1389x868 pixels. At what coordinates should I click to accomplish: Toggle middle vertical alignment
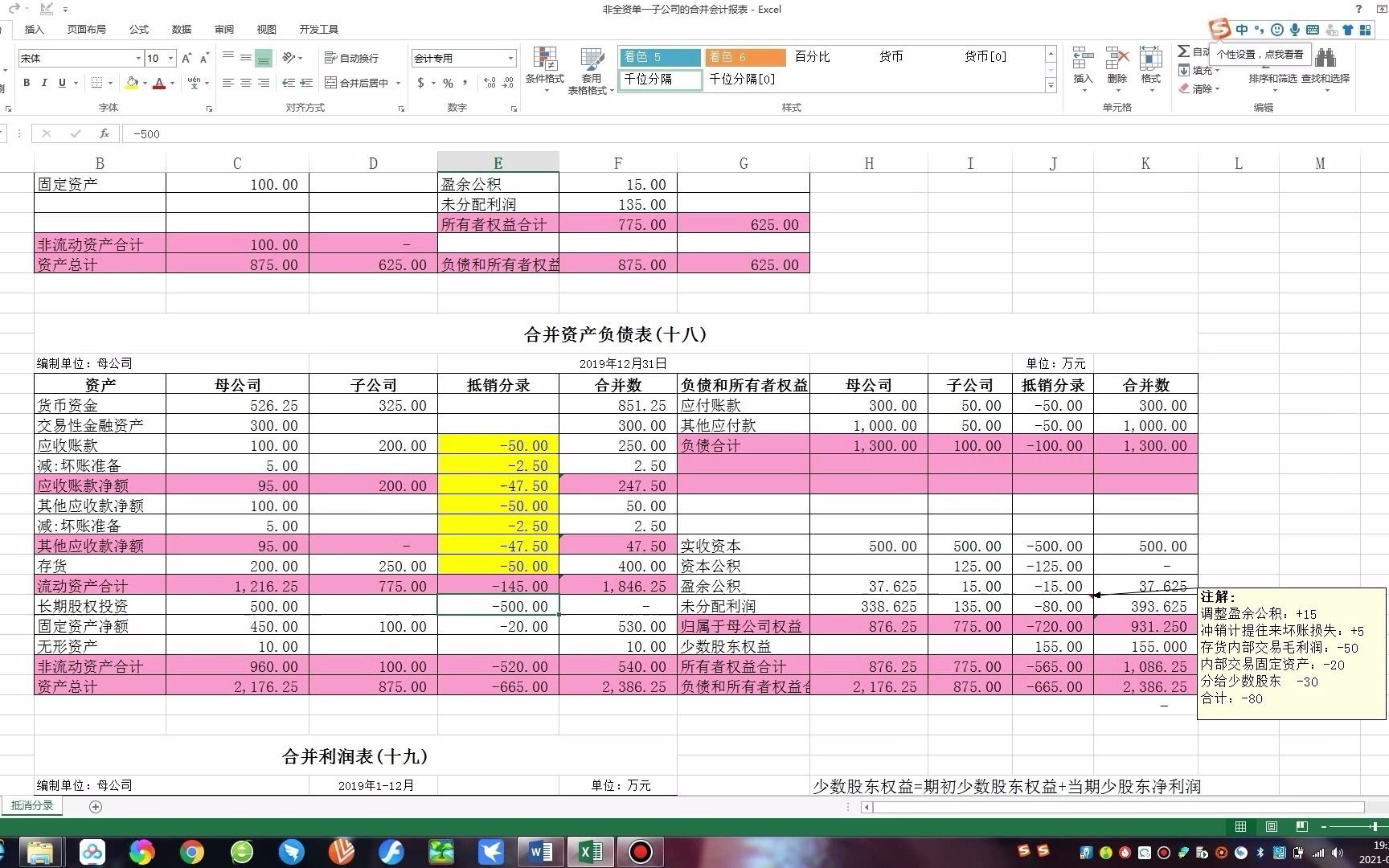tap(245, 58)
